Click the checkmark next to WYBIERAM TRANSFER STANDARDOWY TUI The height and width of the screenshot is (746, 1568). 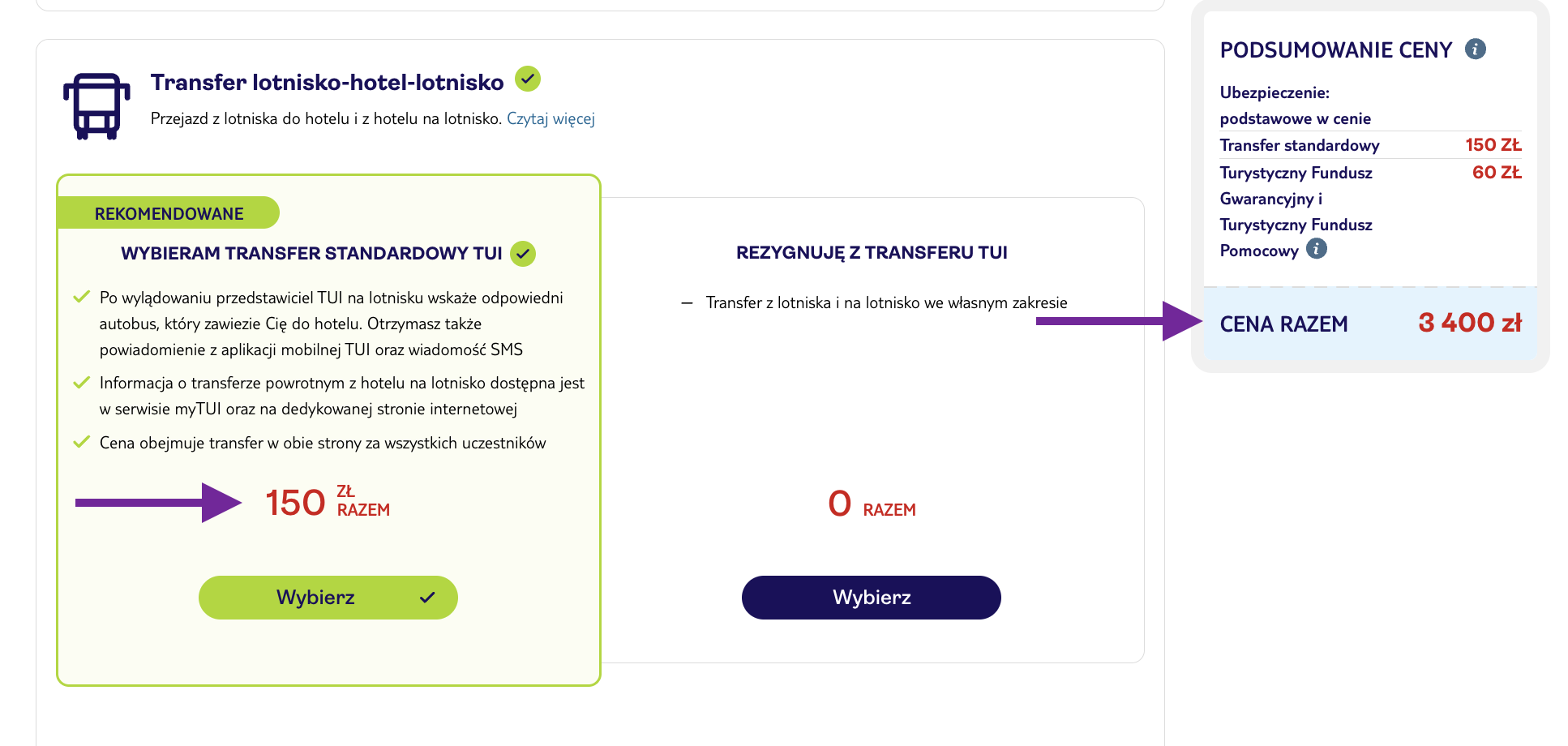[x=523, y=253]
